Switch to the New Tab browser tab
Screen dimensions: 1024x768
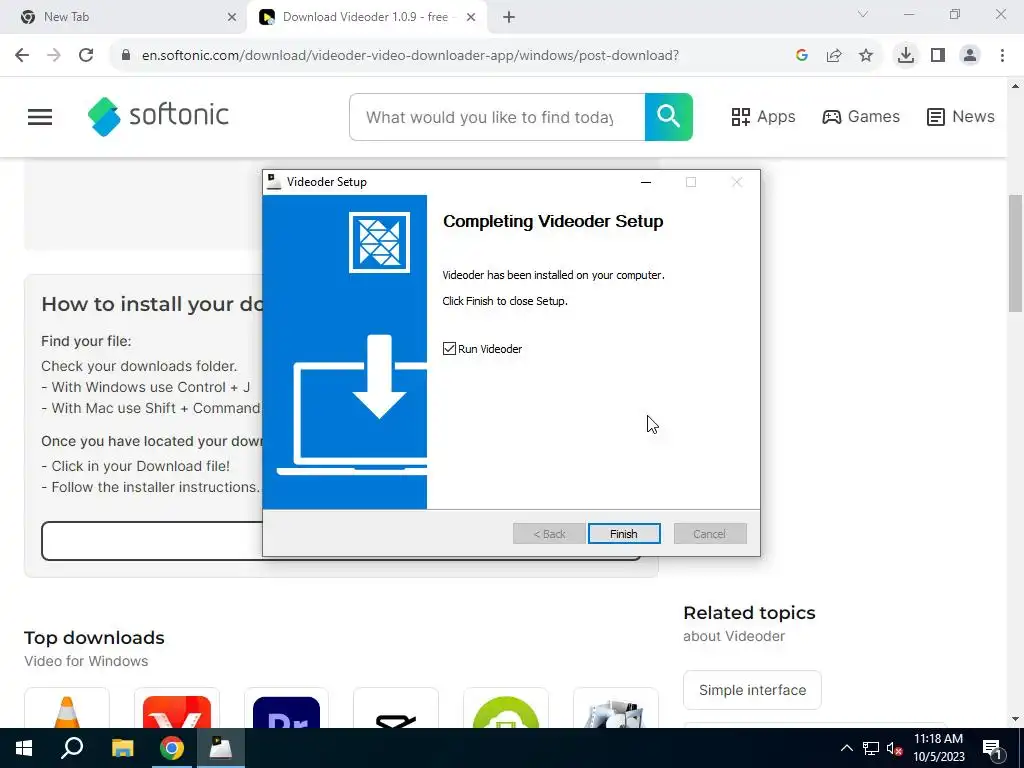[x=123, y=17]
